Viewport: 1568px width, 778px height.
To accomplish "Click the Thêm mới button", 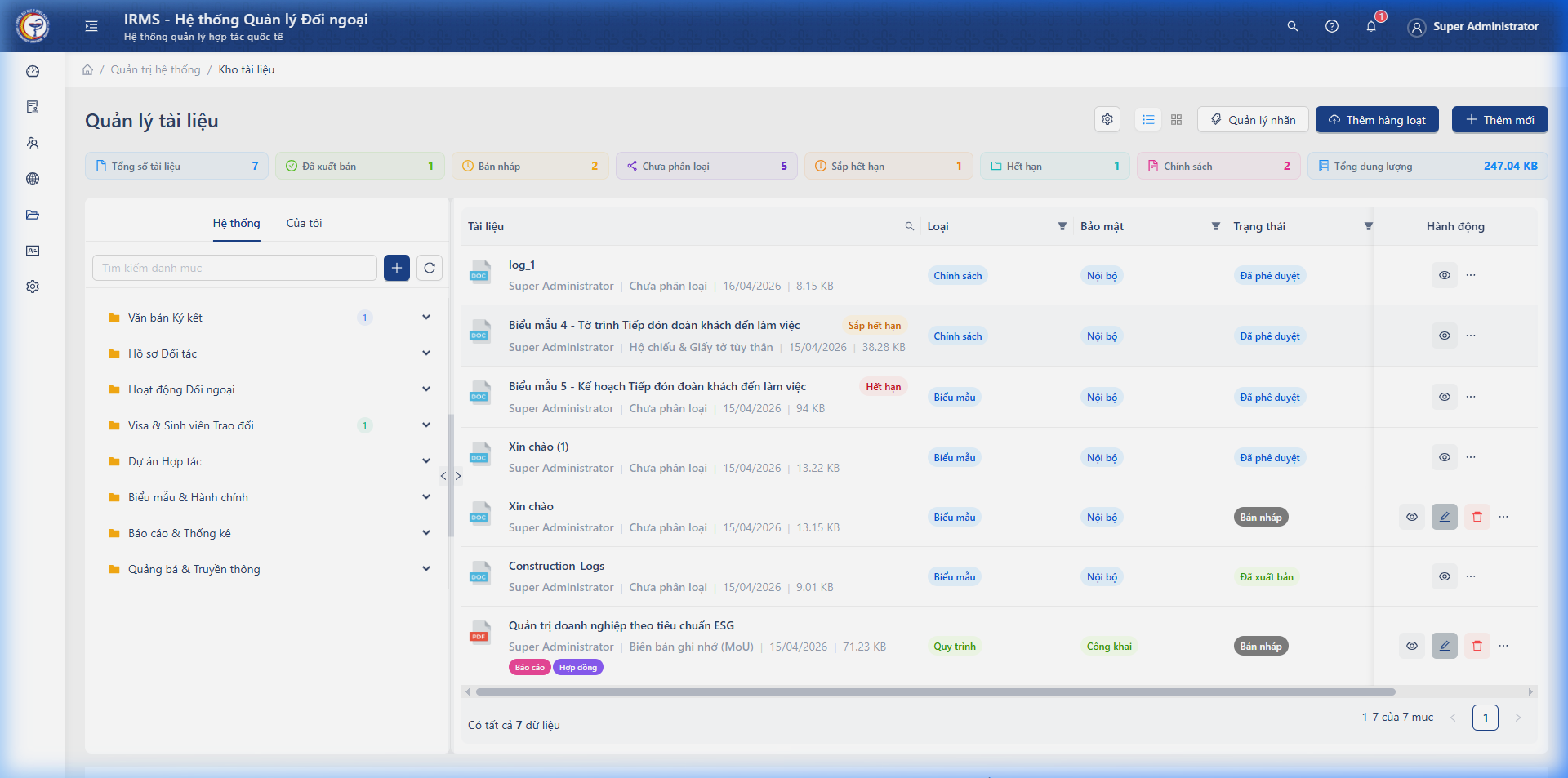I will coord(1499,120).
